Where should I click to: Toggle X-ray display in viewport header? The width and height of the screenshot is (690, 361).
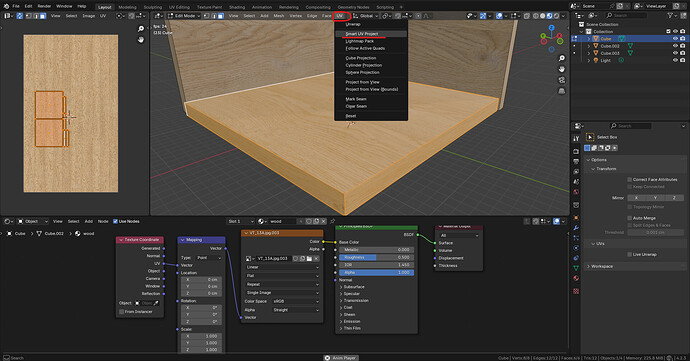pyautogui.click(x=526, y=16)
